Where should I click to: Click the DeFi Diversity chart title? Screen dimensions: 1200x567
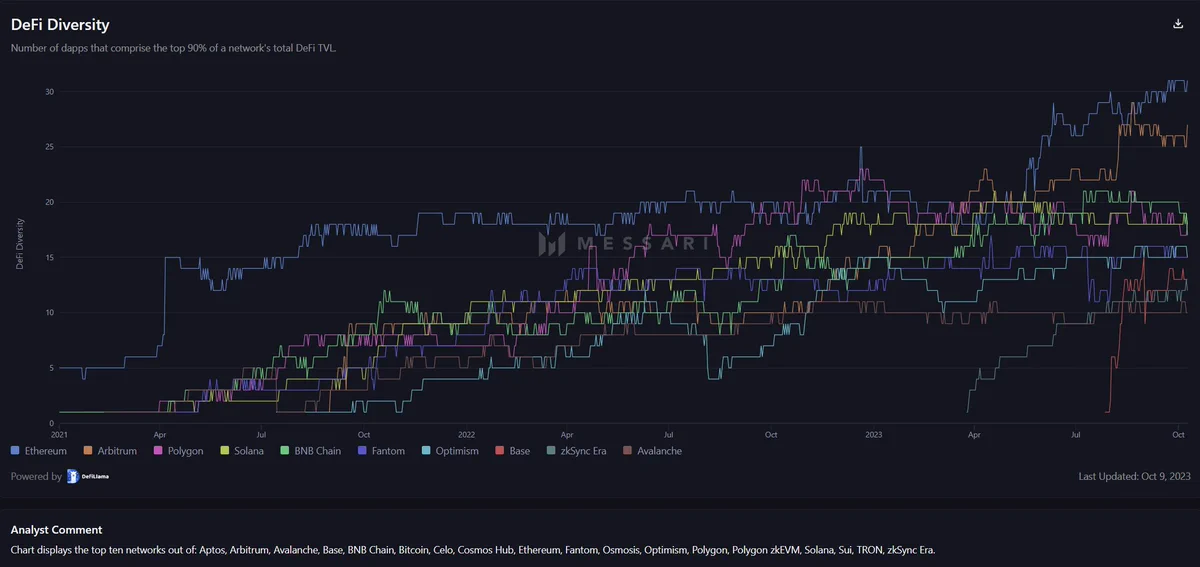click(x=60, y=25)
